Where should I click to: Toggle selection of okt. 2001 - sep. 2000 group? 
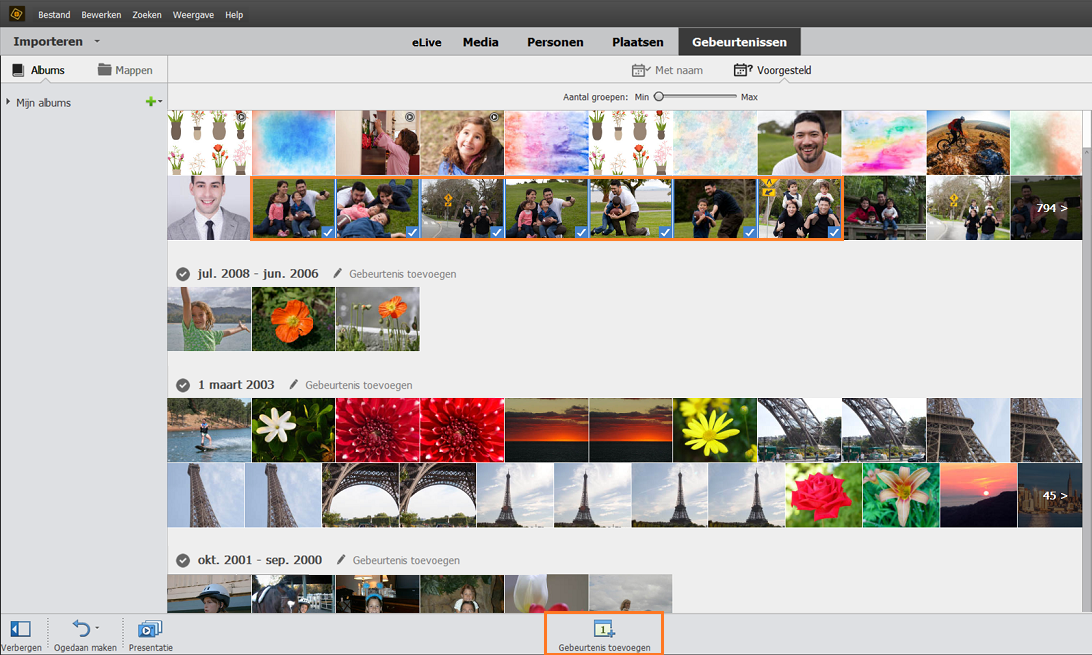[182, 560]
